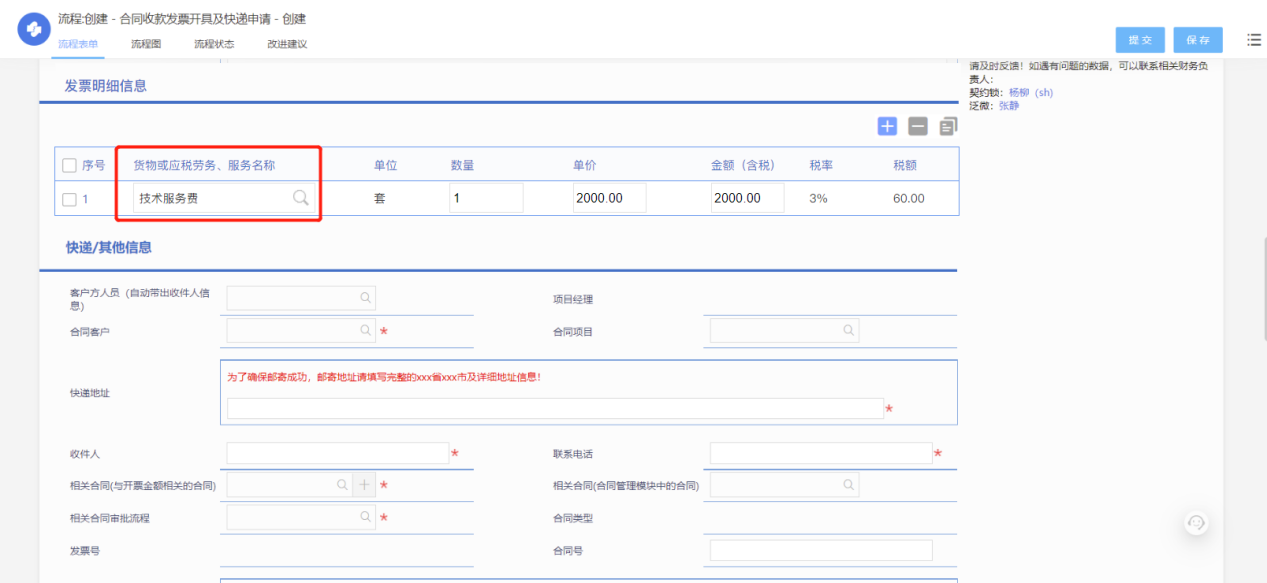Open the 流程图 tab

[146, 44]
